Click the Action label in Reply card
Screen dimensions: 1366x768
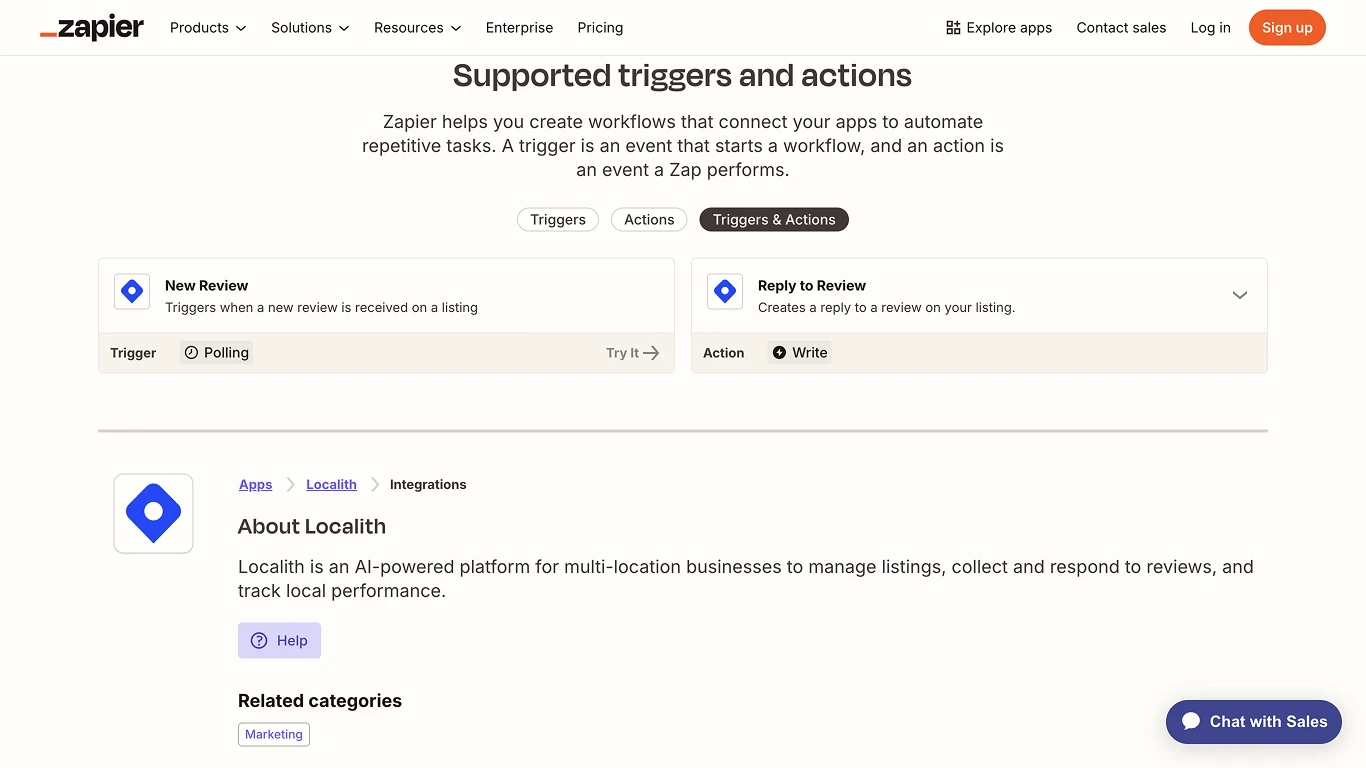point(723,353)
